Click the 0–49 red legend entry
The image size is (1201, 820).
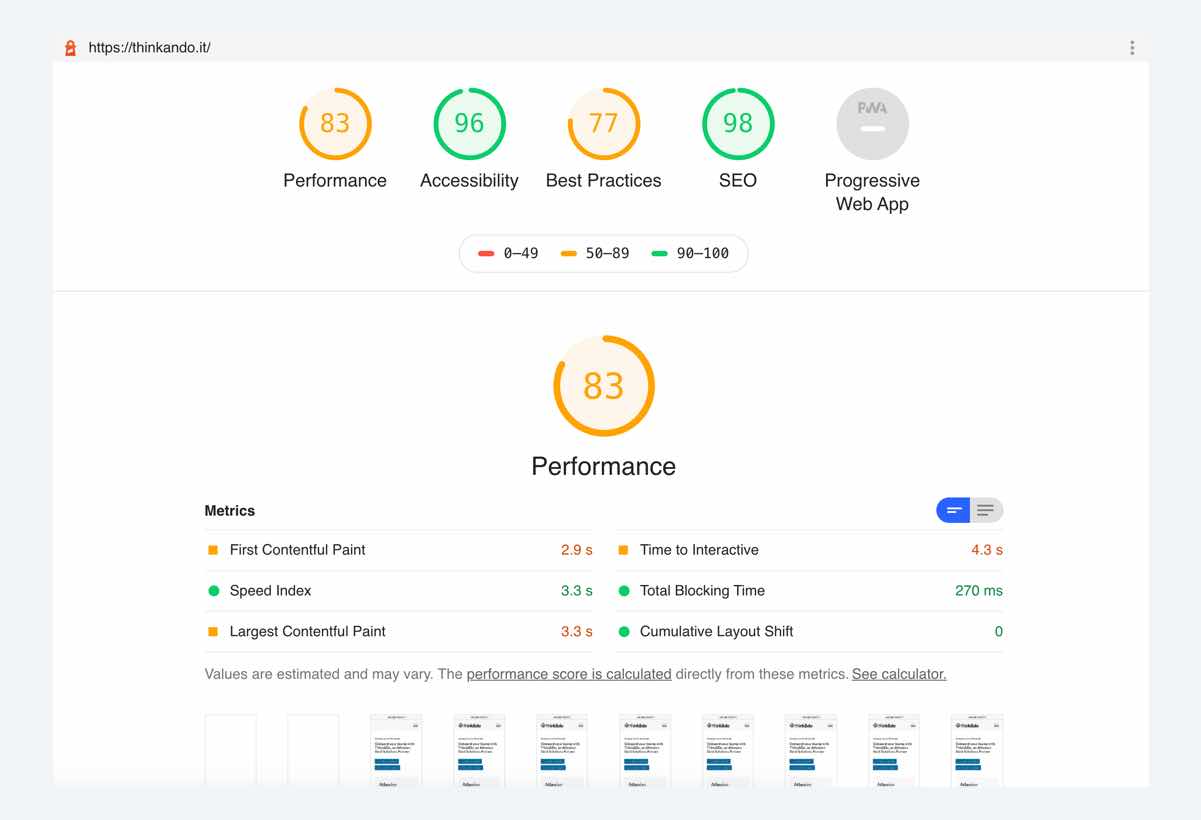[508, 254]
